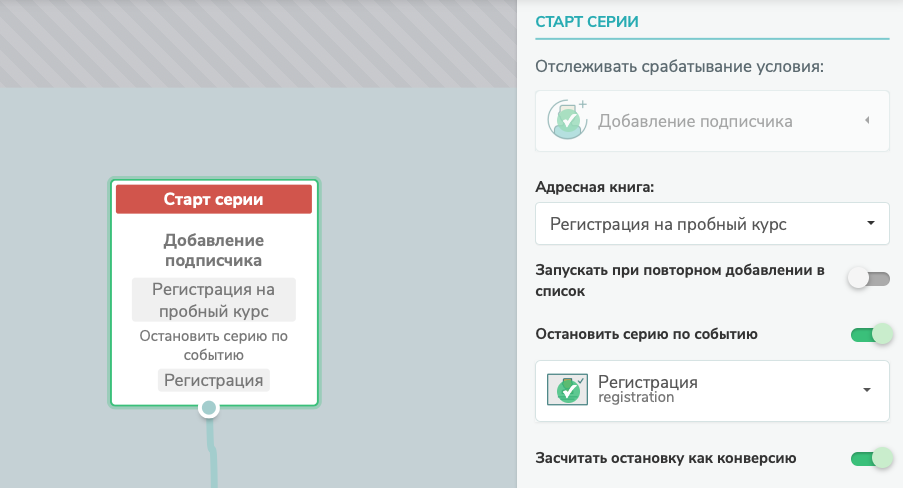Click the arrow on the Регистрация event selector
This screenshot has width=903, height=488.
867,390
